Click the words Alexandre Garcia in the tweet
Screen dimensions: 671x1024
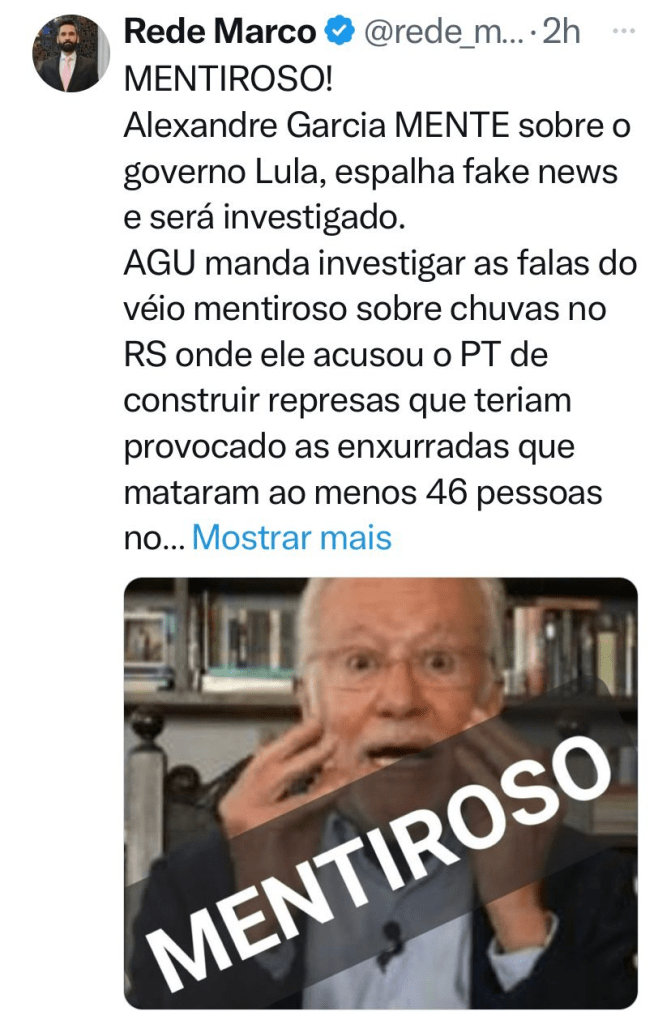(255, 125)
